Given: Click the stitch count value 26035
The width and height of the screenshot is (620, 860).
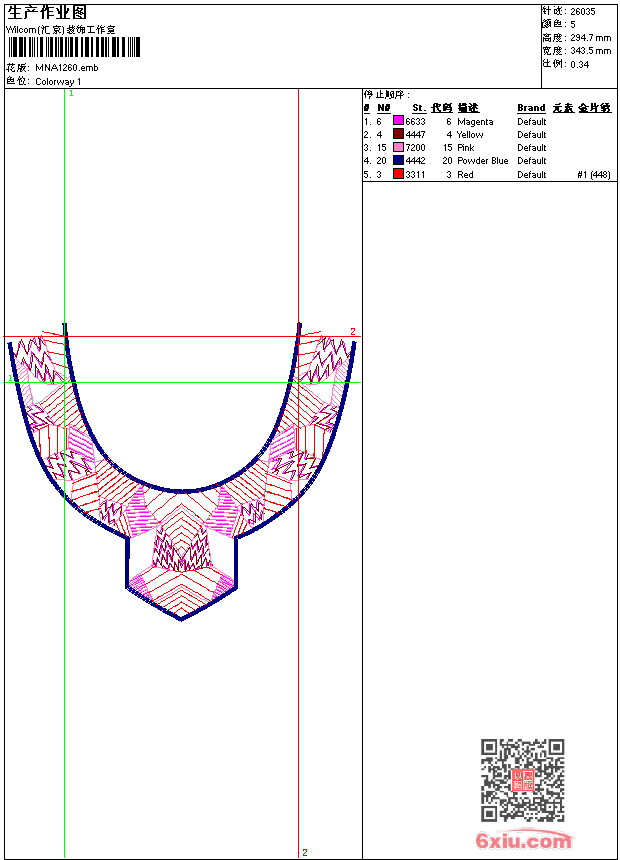Looking at the screenshot, I should point(583,12).
